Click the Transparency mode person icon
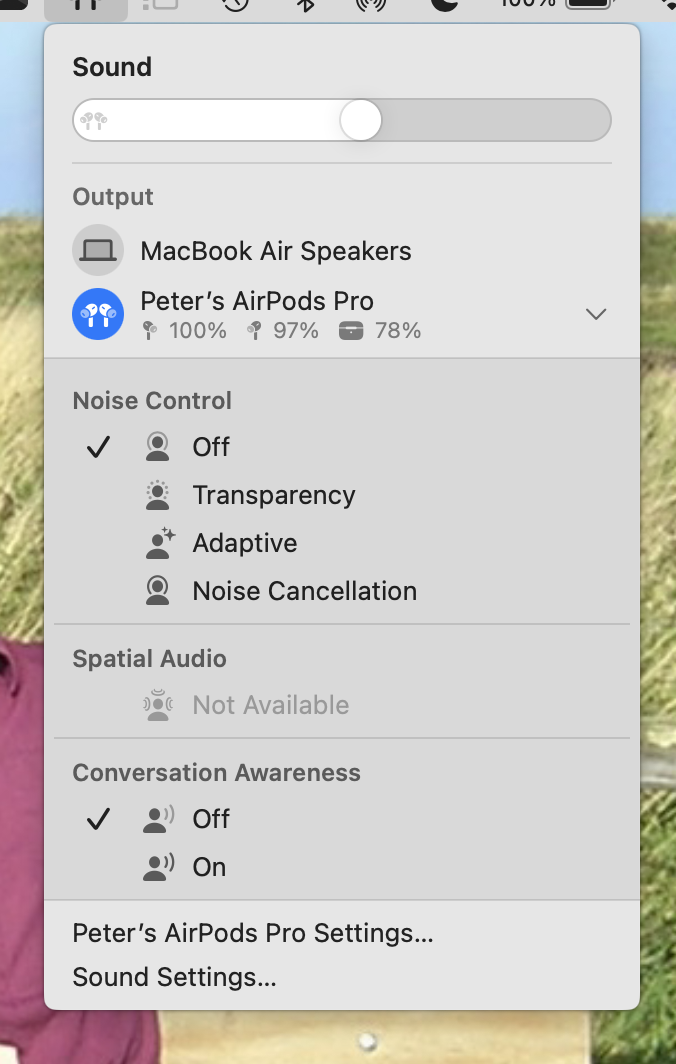This screenshot has height=1064, width=676. click(x=157, y=495)
